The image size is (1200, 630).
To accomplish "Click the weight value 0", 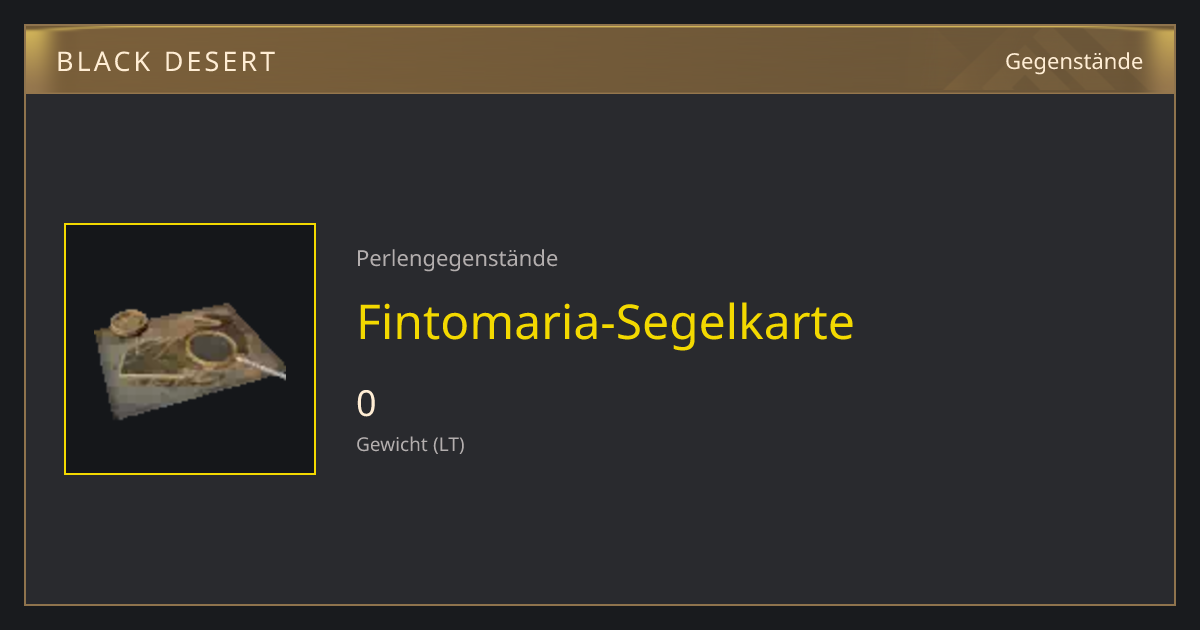I will tap(366, 404).
